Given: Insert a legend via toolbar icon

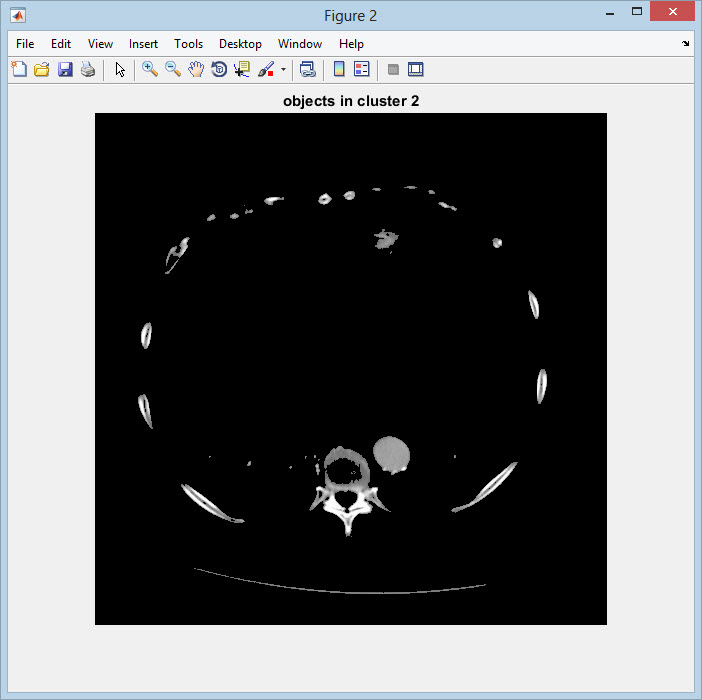Looking at the screenshot, I should click(361, 69).
